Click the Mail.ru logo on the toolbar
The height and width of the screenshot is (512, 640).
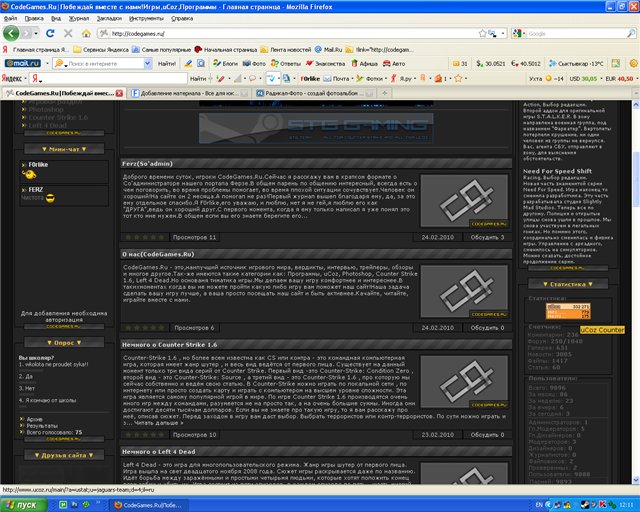click(x=22, y=63)
